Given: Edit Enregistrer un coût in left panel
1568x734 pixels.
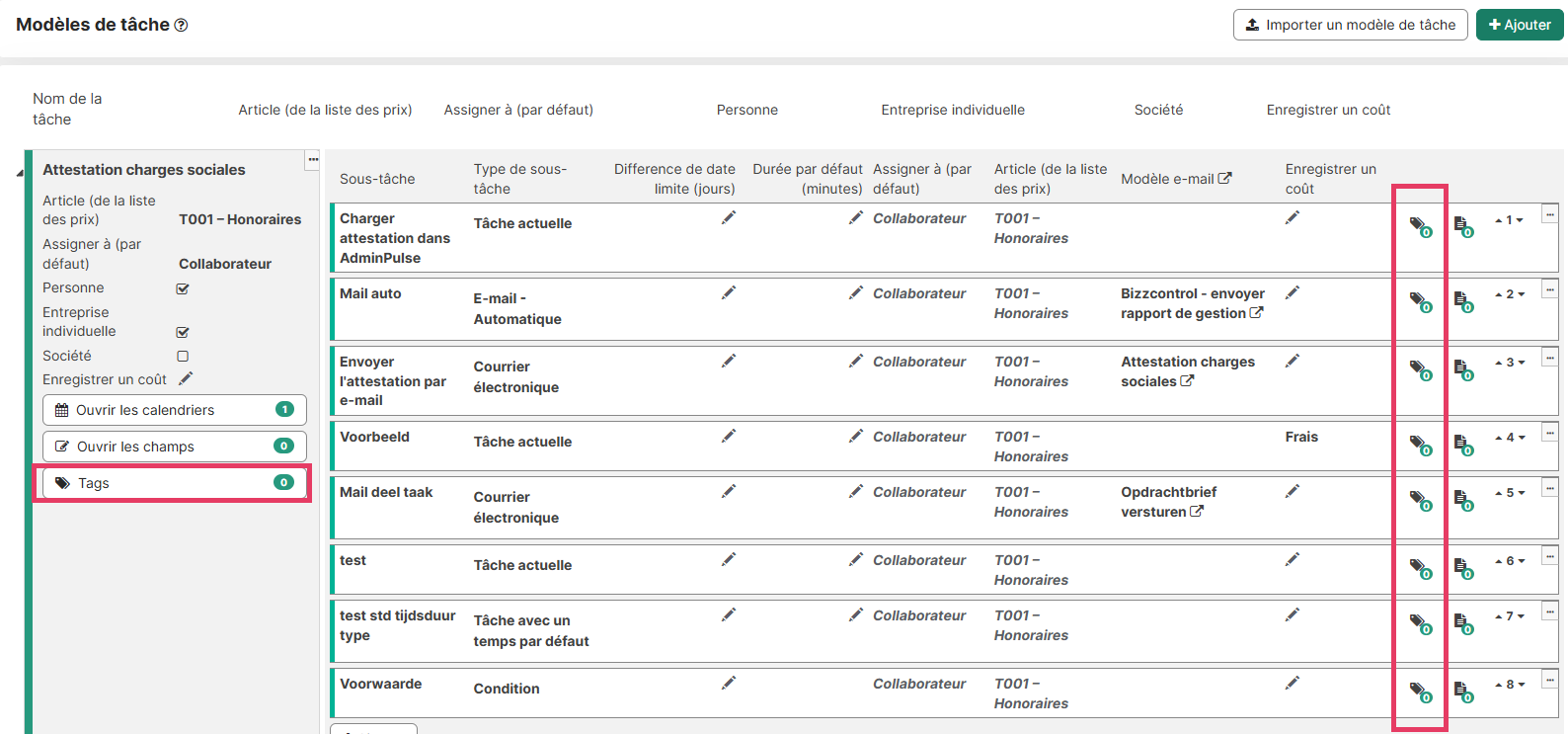Looking at the screenshot, I should (186, 378).
